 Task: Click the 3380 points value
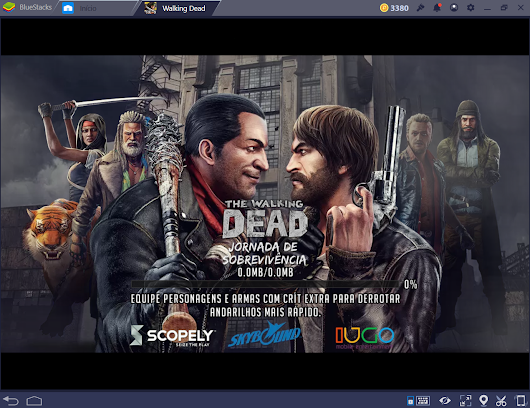click(x=399, y=8)
